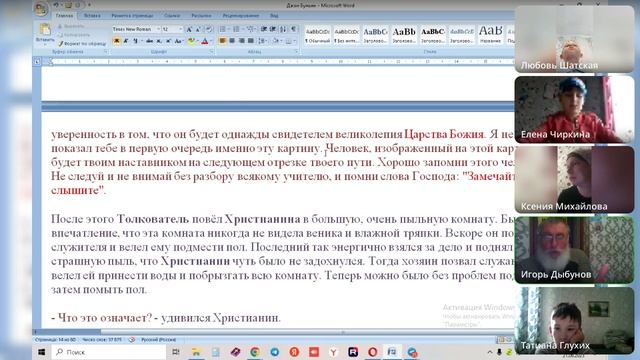Open the Вид ribbon tab
This screenshot has width=640, height=360.
point(274,16)
